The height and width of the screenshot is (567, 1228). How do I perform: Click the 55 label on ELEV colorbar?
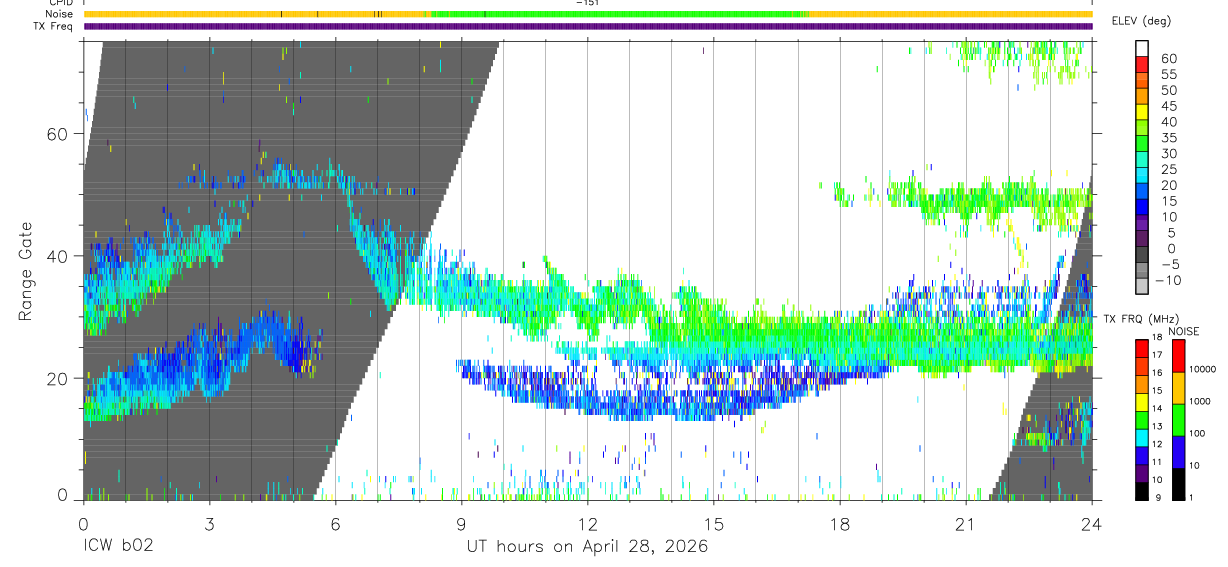(1168, 75)
